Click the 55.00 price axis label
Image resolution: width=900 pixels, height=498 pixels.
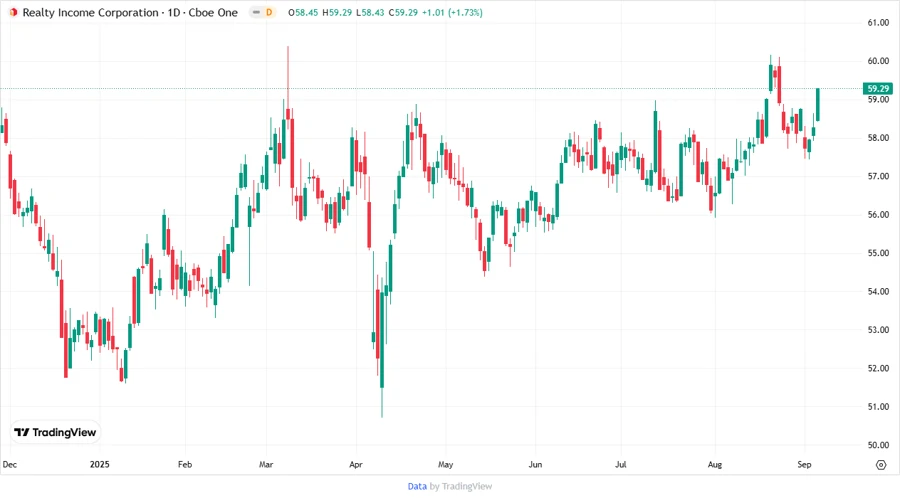click(878, 253)
